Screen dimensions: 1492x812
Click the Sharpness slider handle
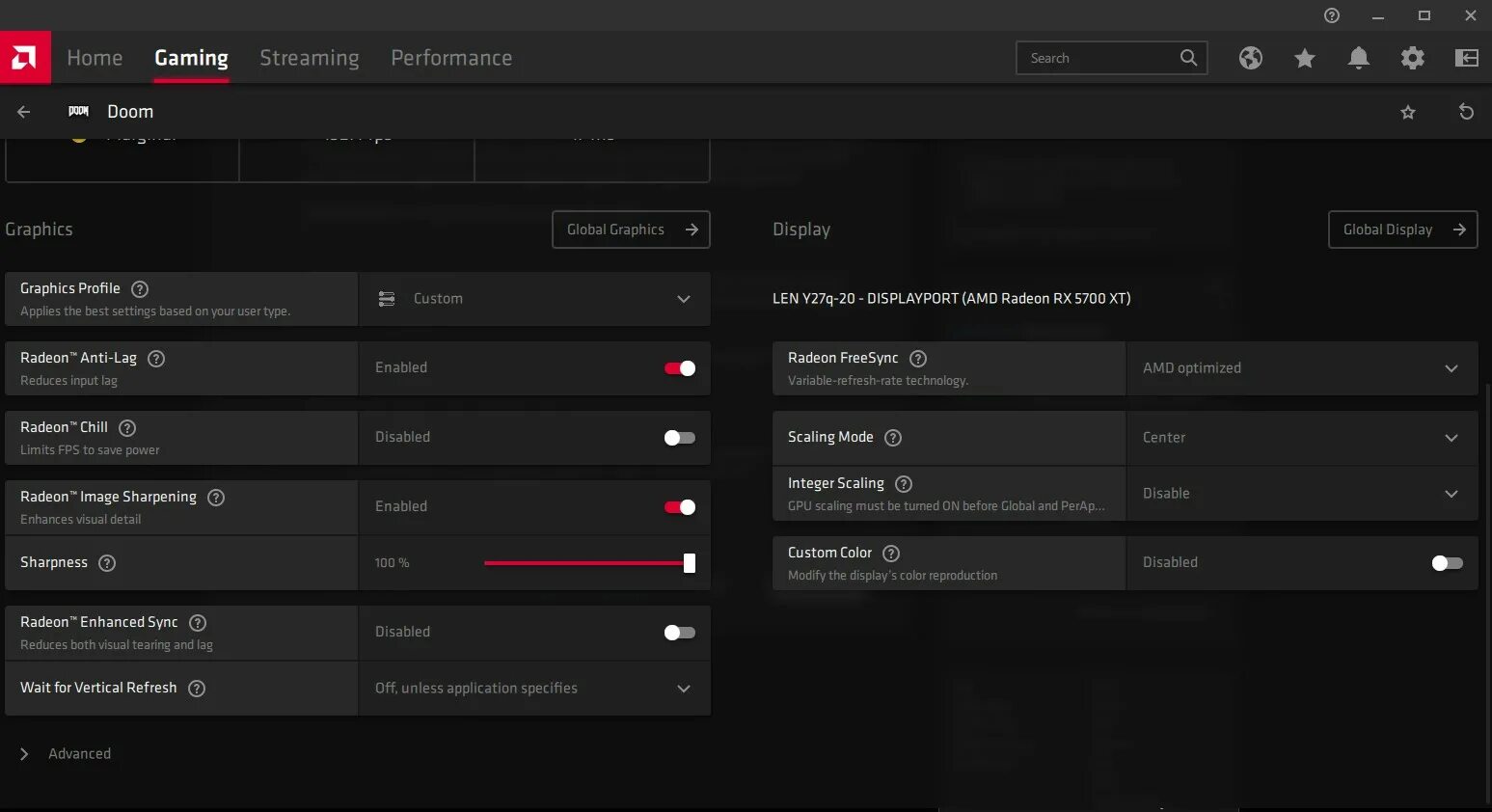[x=690, y=563]
